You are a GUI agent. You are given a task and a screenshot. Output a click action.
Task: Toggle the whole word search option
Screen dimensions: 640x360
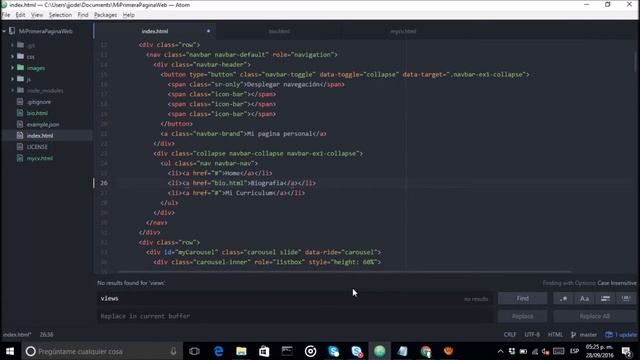(x=626, y=299)
